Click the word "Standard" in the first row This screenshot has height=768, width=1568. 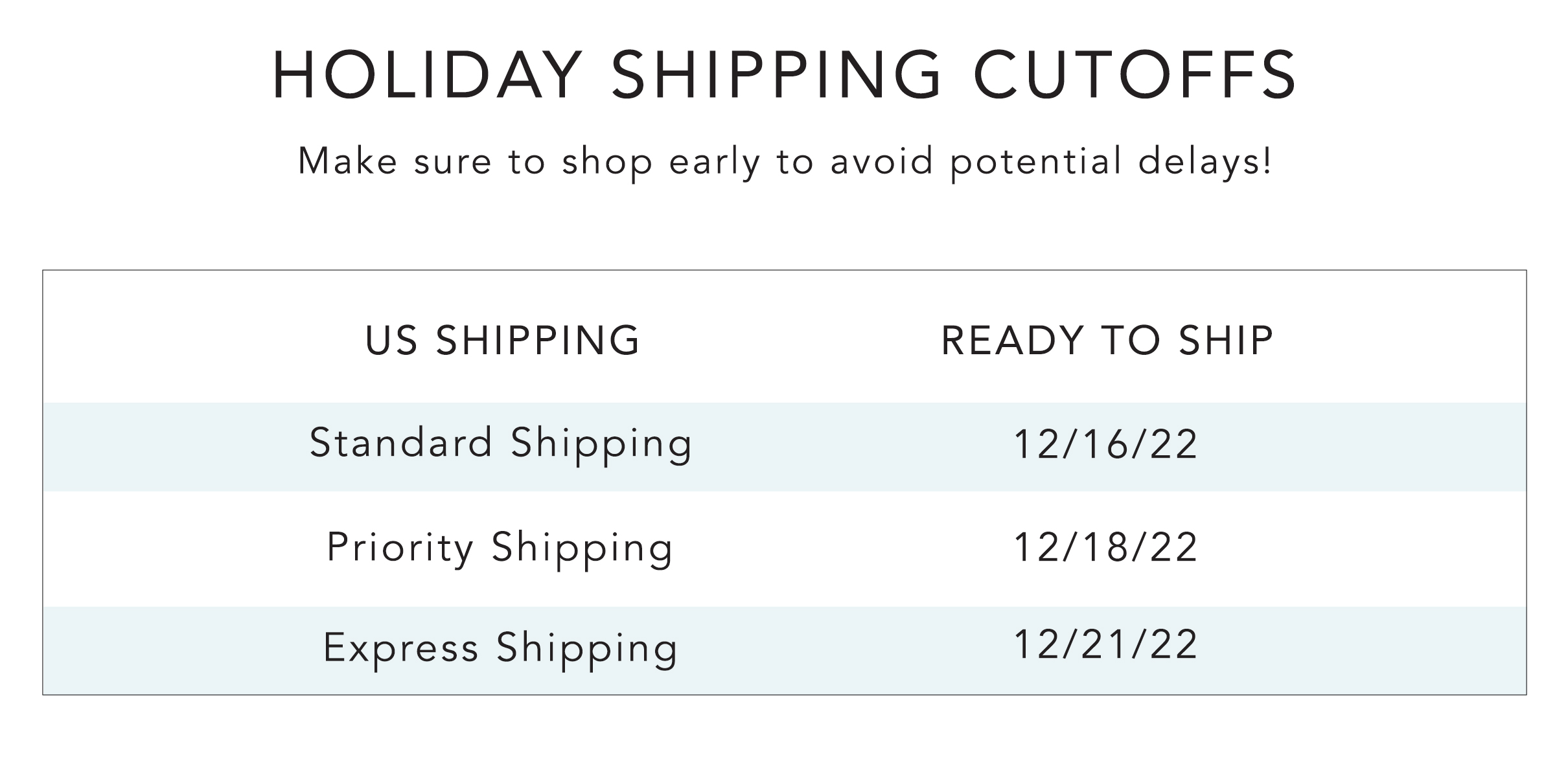click(x=401, y=443)
